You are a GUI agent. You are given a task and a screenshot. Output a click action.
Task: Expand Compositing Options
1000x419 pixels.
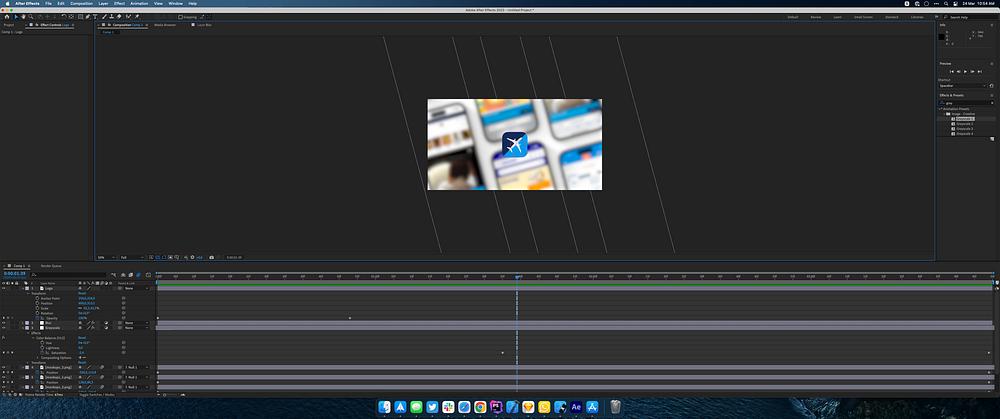pos(37,358)
